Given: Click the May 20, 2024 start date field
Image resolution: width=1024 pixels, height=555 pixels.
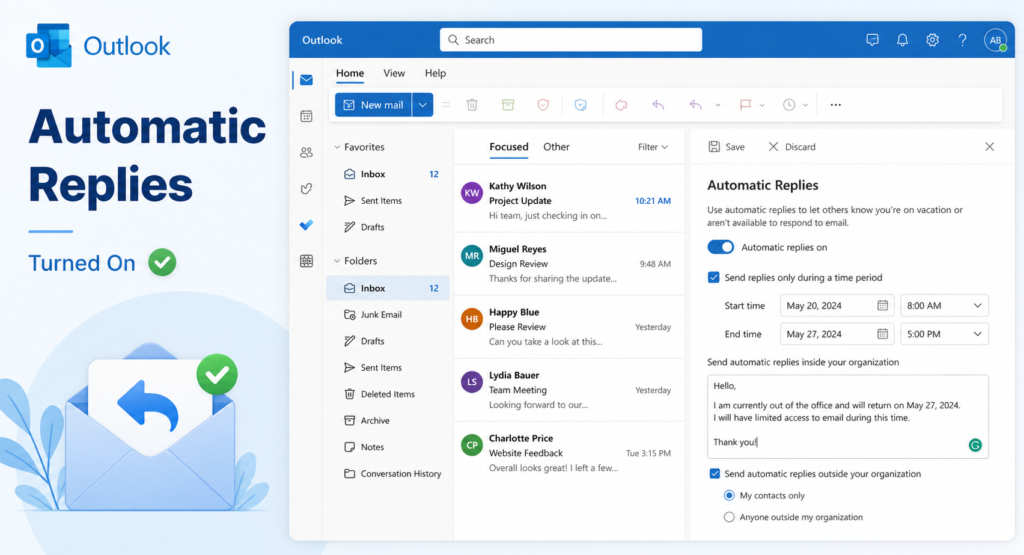Looking at the screenshot, I should click(x=837, y=306).
